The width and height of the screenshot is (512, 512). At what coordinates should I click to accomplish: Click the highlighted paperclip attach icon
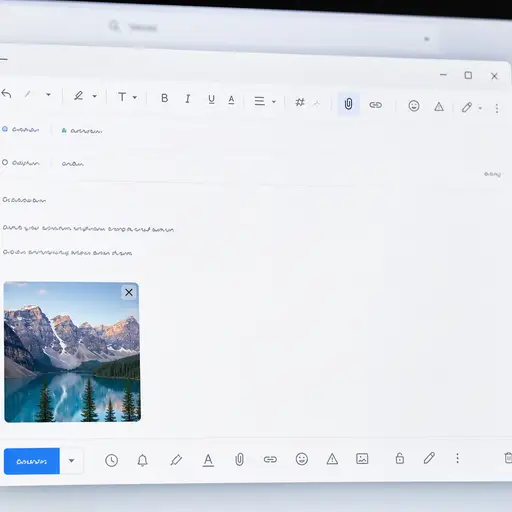[x=348, y=104]
